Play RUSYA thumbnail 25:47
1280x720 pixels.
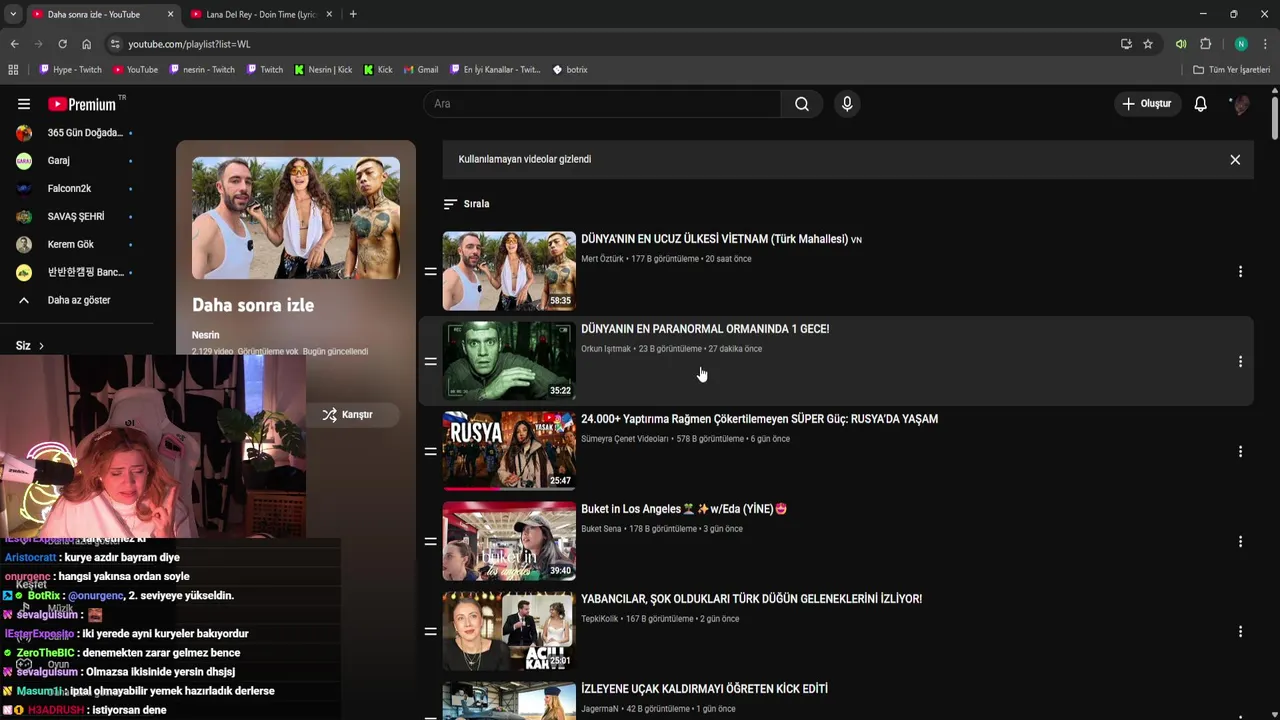coord(509,451)
